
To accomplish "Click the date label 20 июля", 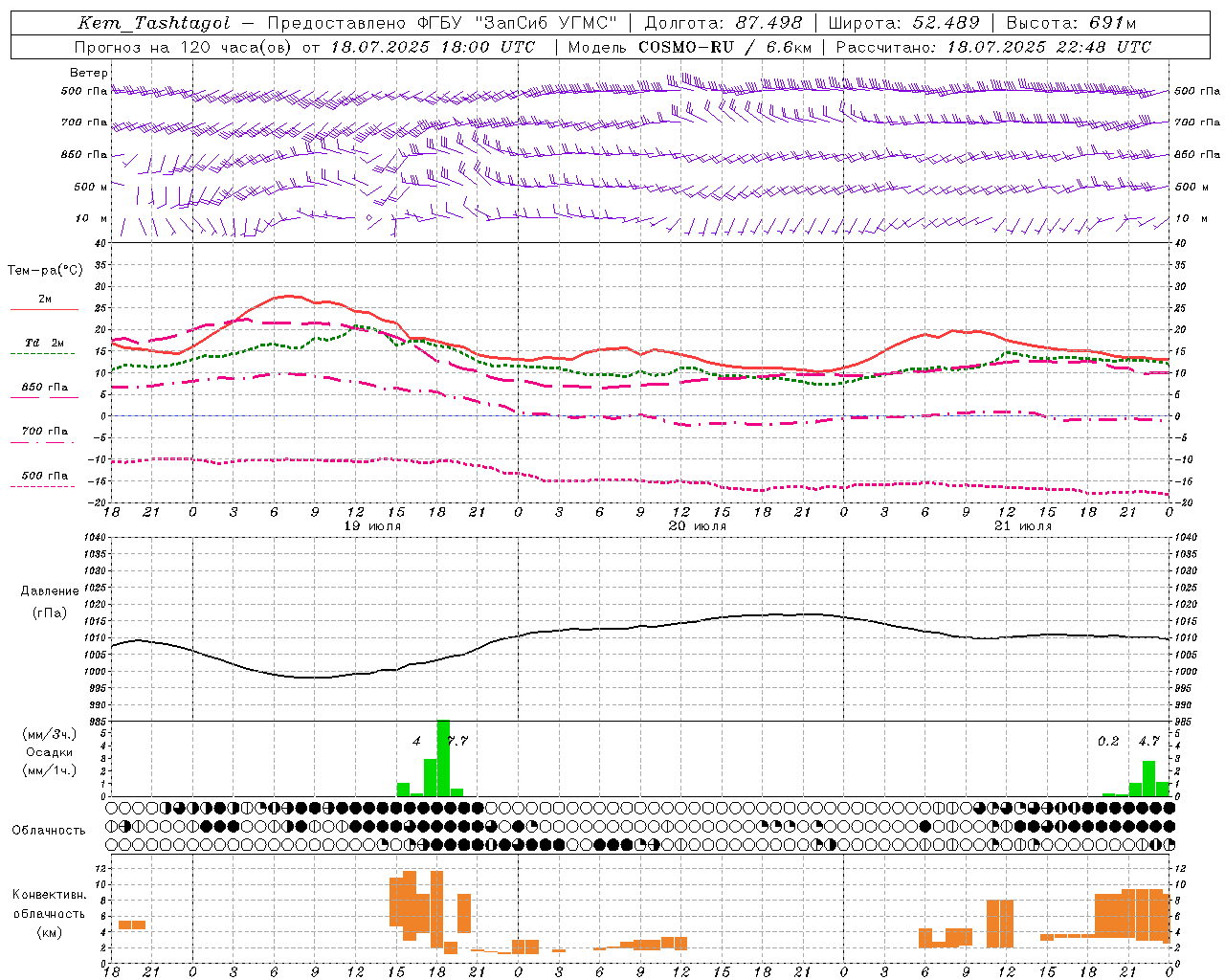I will 697,526.
